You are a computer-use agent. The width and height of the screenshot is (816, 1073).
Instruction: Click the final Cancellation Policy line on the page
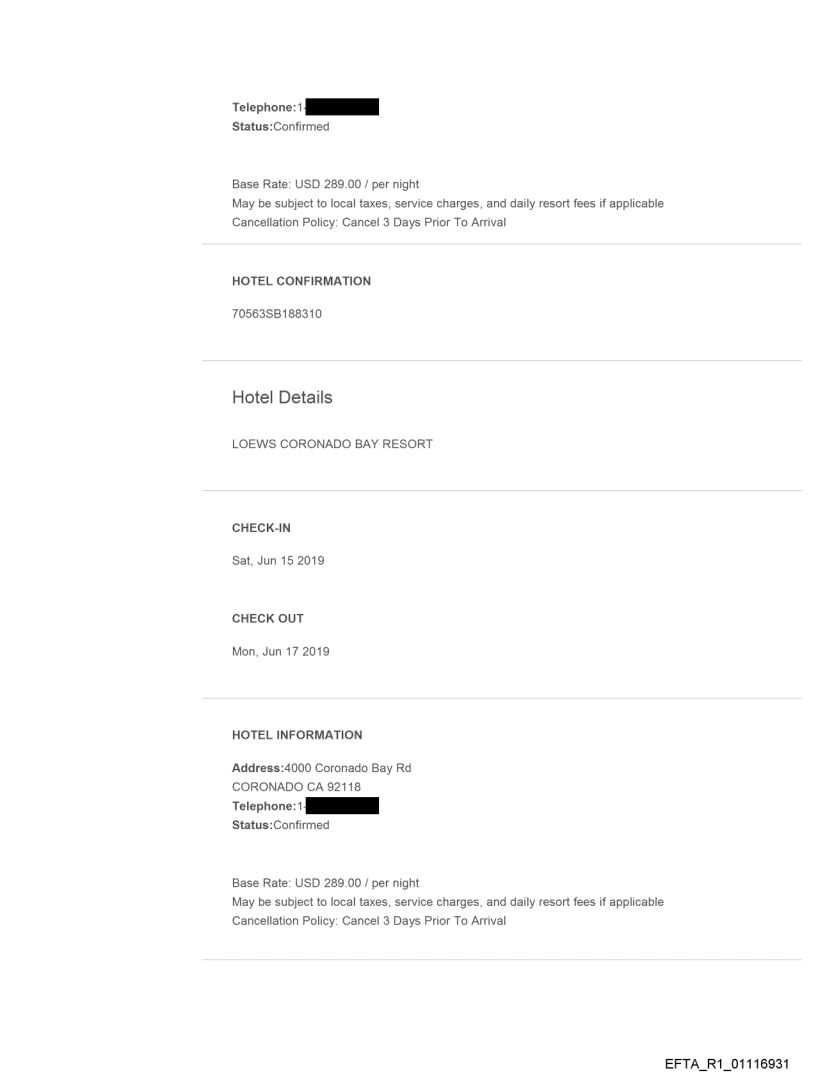368,921
